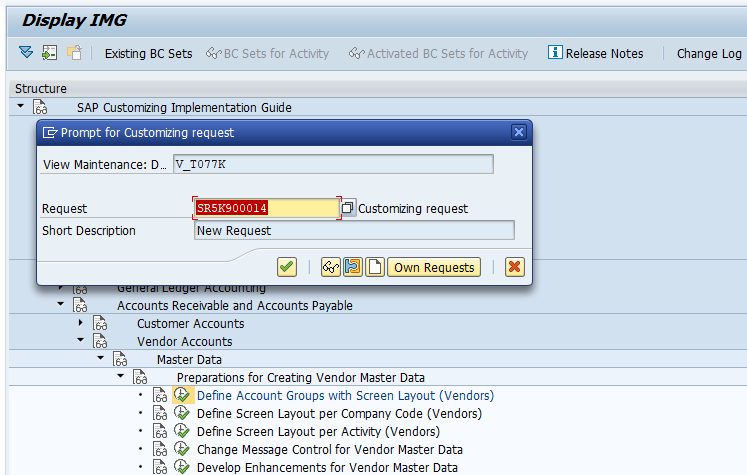The image size is (747, 475).
Task: Open documentation icon for Customer Accounts
Action: 100,323
